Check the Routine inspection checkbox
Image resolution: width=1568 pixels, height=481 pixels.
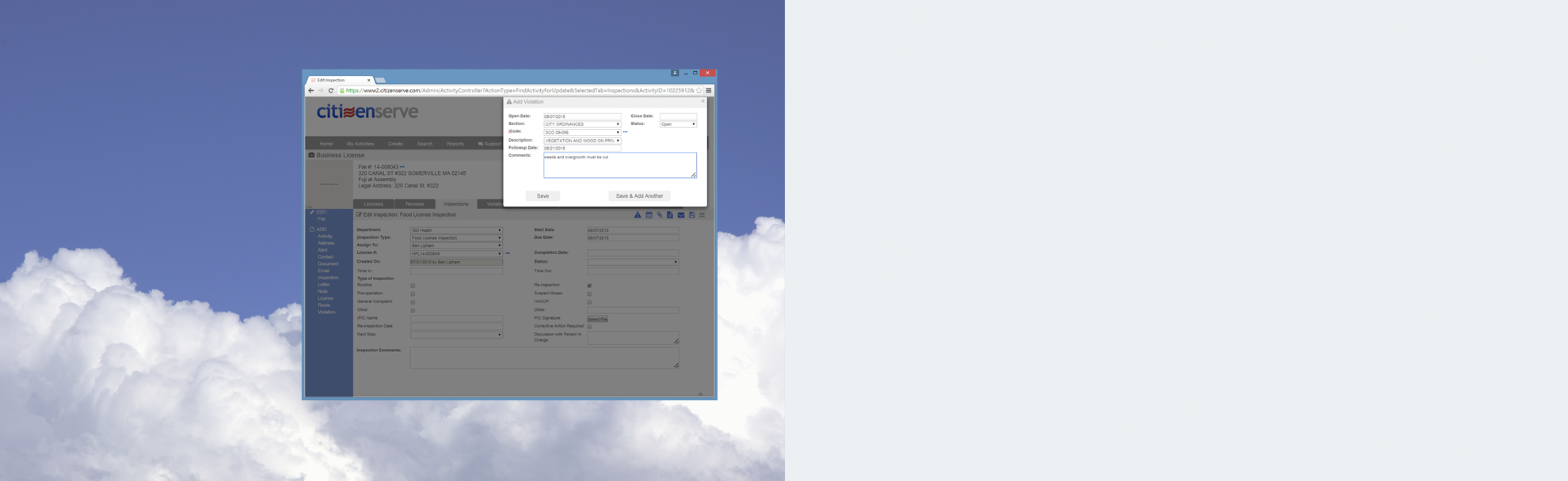click(413, 286)
